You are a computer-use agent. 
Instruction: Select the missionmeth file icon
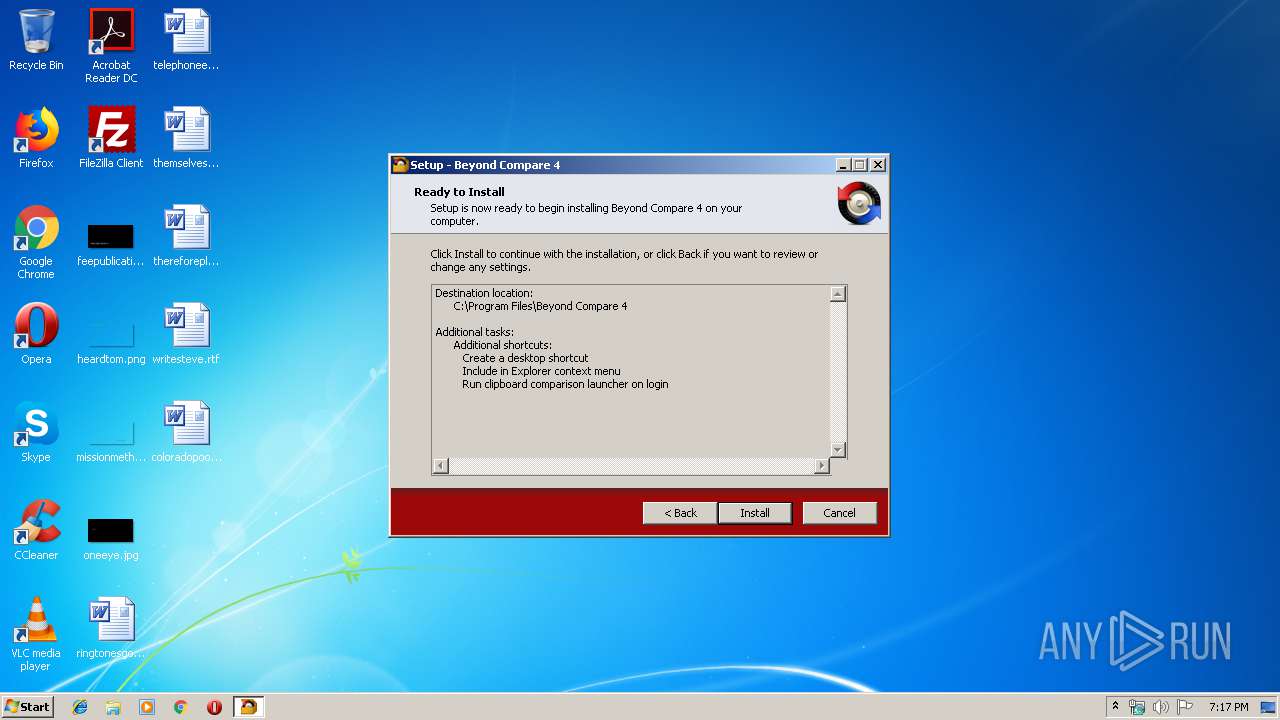[111, 438]
